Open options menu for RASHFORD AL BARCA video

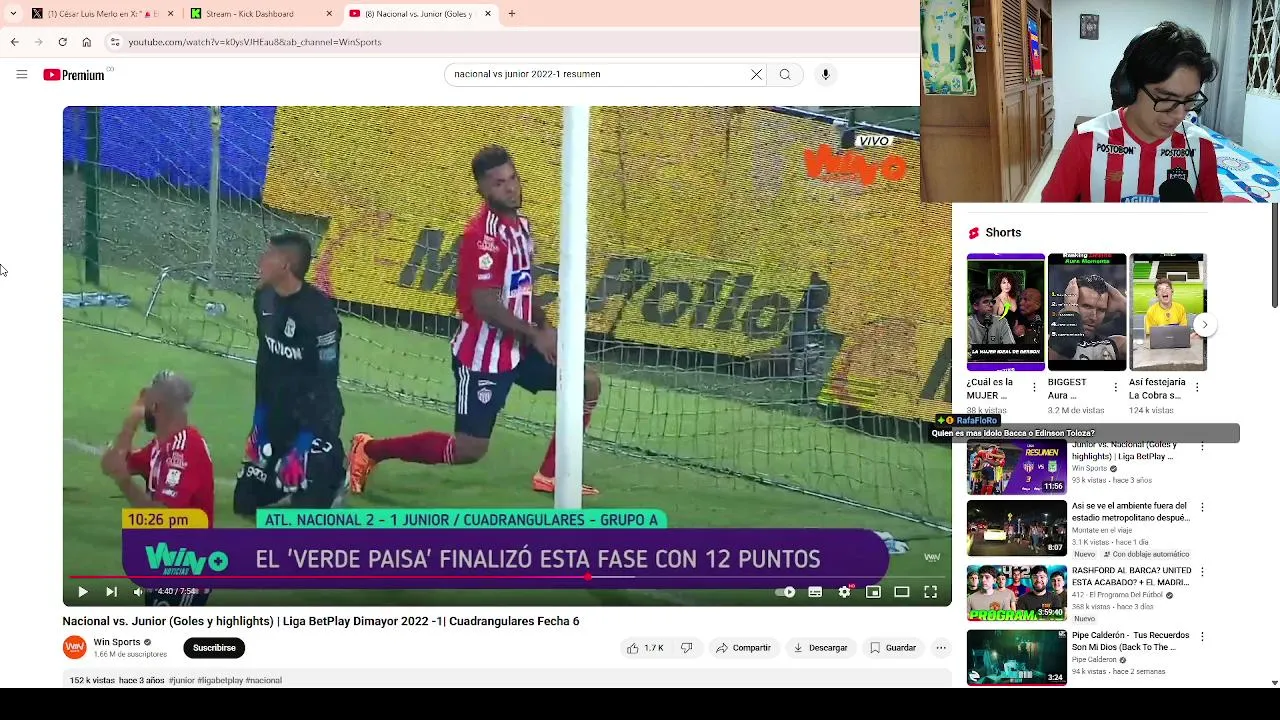tap(1202, 572)
